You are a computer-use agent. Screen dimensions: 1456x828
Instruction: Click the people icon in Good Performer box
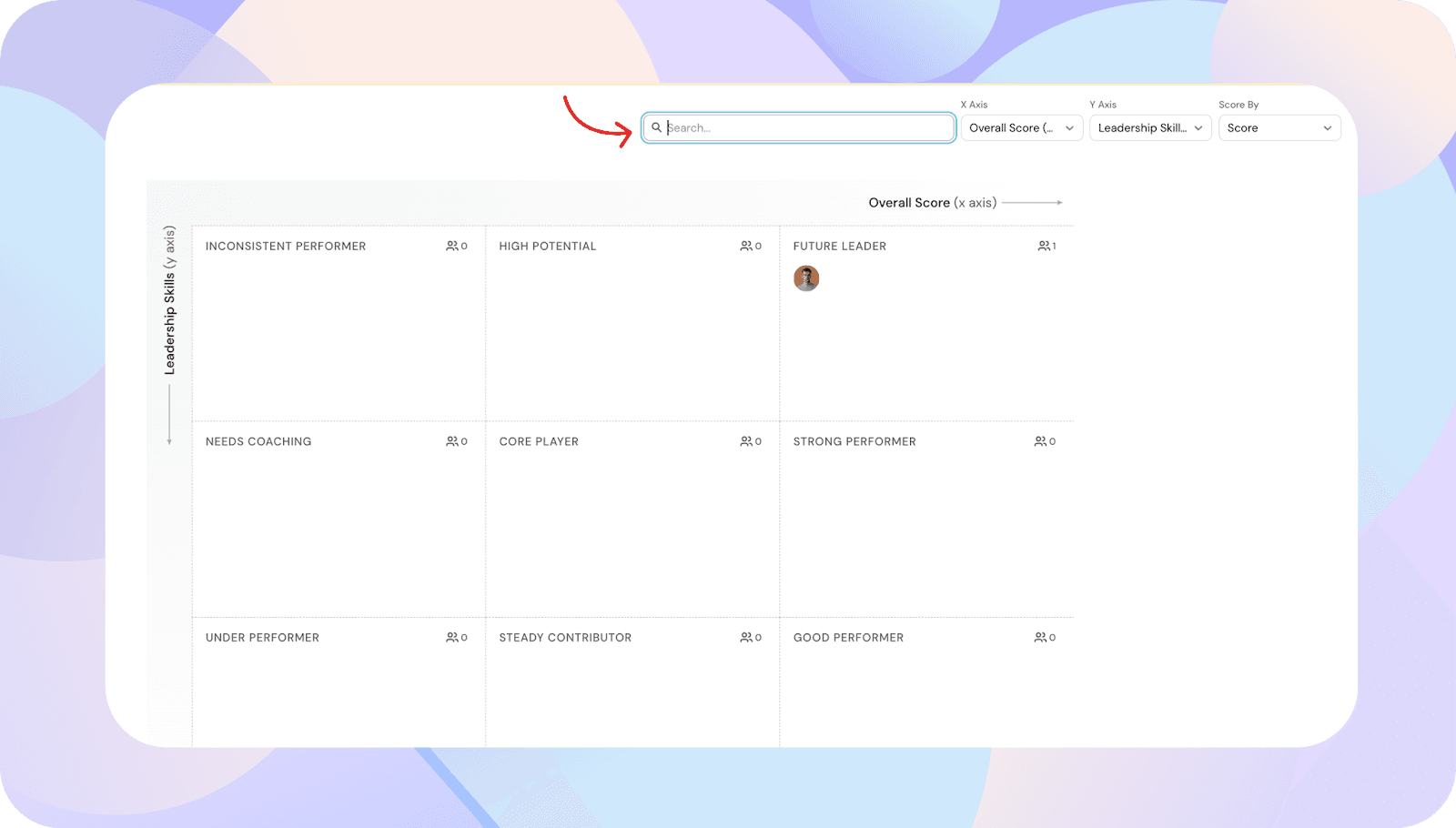pyautogui.click(x=1039, y=638)
